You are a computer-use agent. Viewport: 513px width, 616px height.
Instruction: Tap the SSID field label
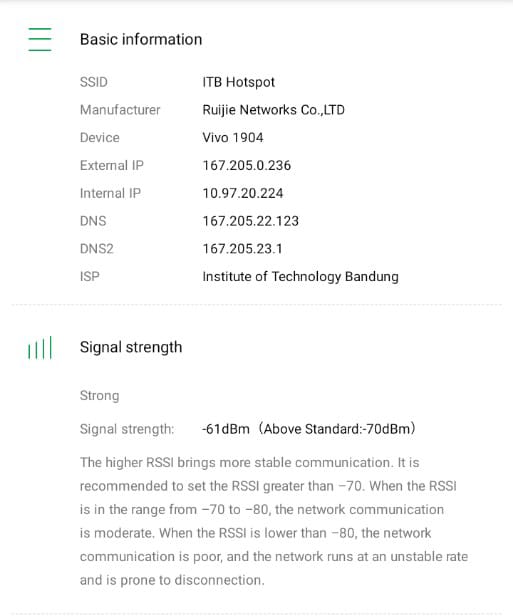pyautogui.click(x=93, y=82)
